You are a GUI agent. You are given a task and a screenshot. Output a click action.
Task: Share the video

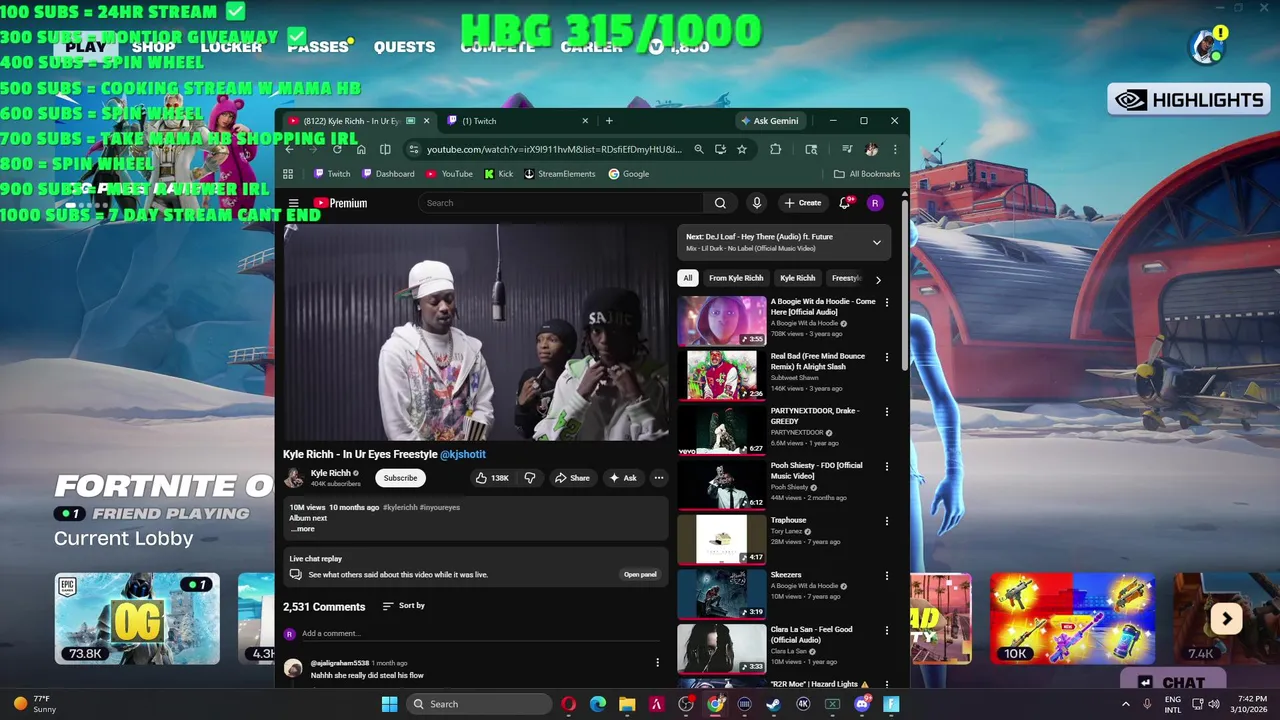click(x=572, y=478)
